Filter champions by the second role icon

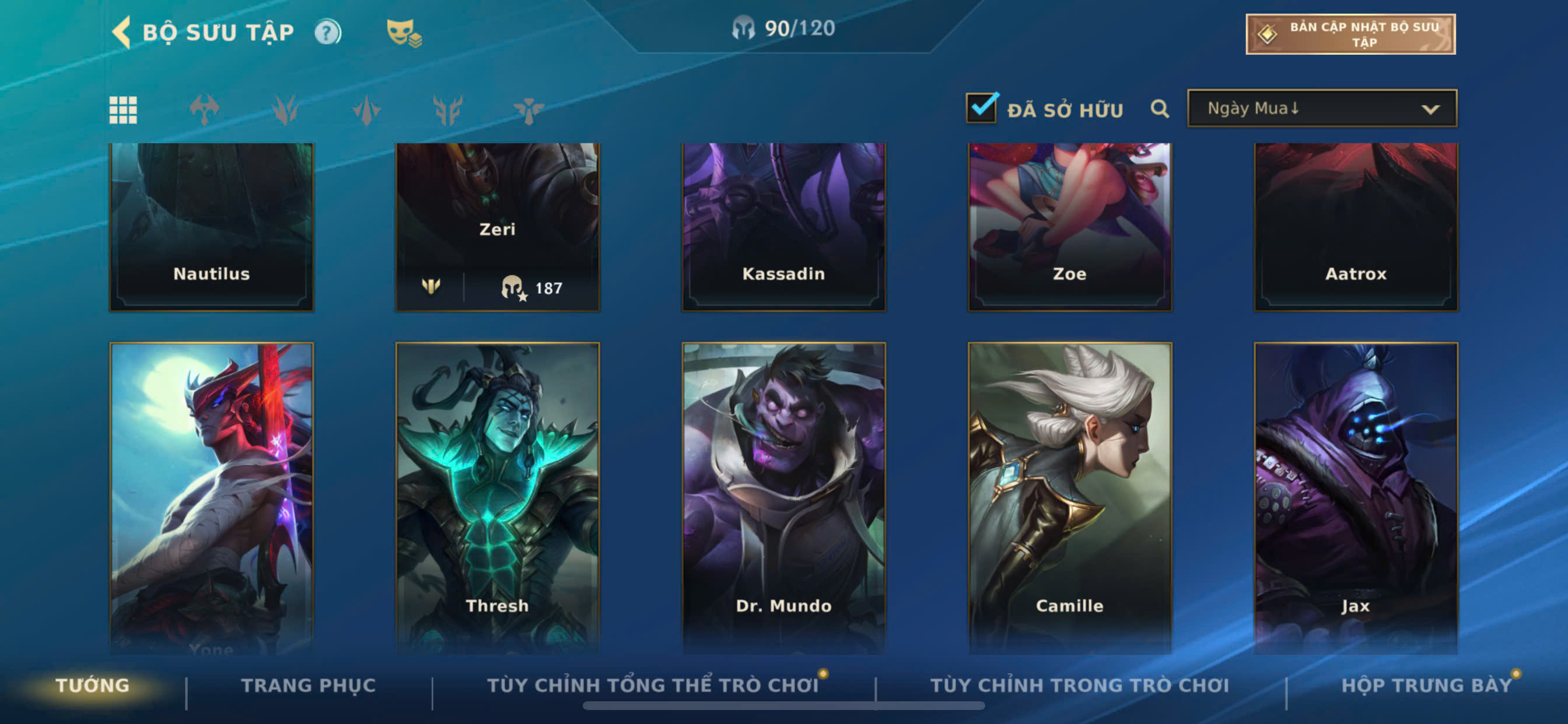(x=285, y=110)
